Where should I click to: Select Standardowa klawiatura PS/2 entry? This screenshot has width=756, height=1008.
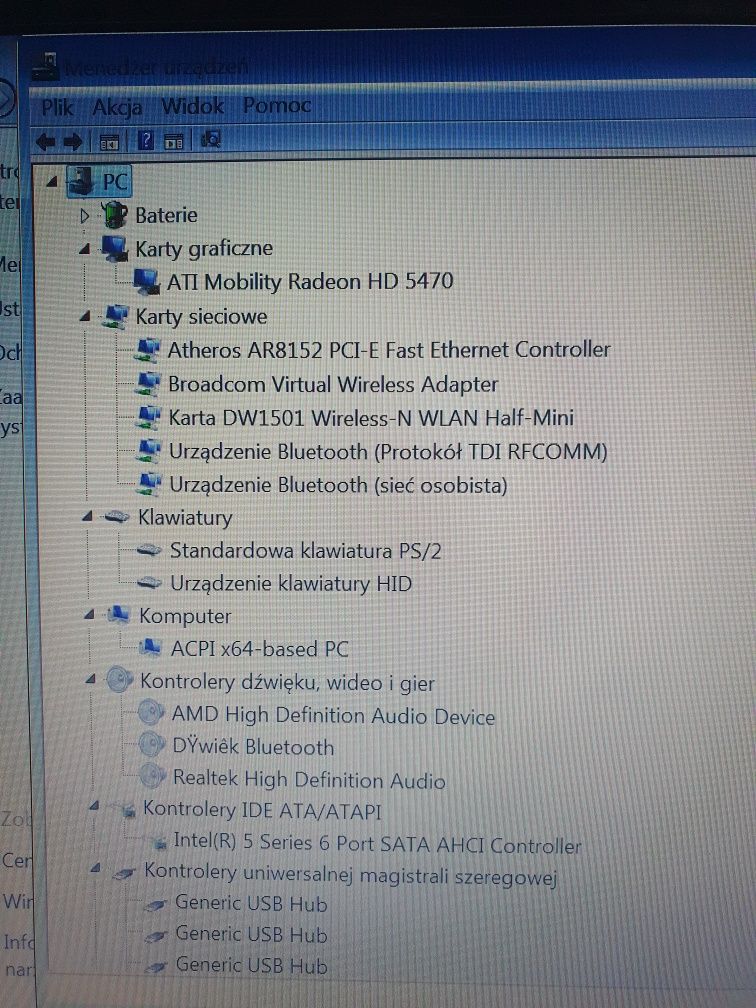tap(305, 551)
